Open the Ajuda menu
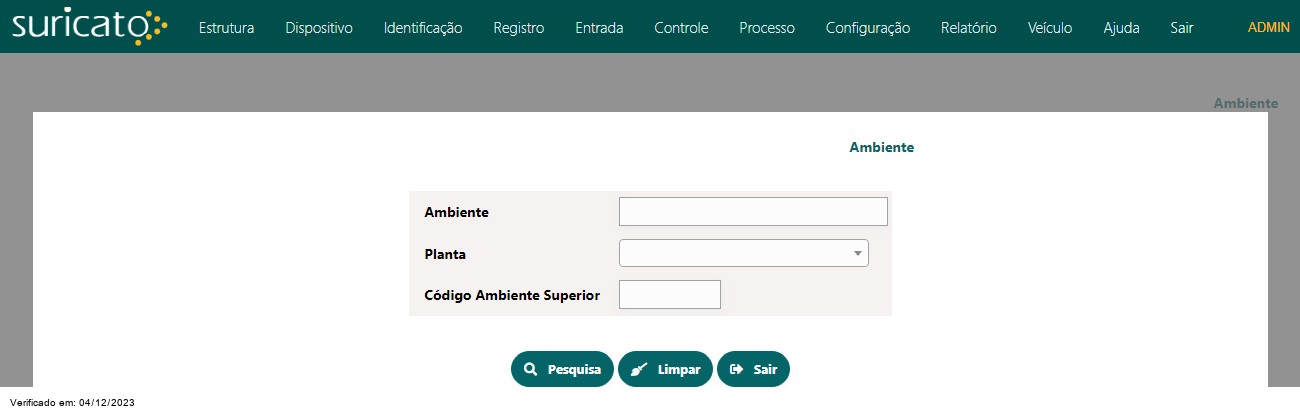The image size is (1300, 417). pos(1121,28)
